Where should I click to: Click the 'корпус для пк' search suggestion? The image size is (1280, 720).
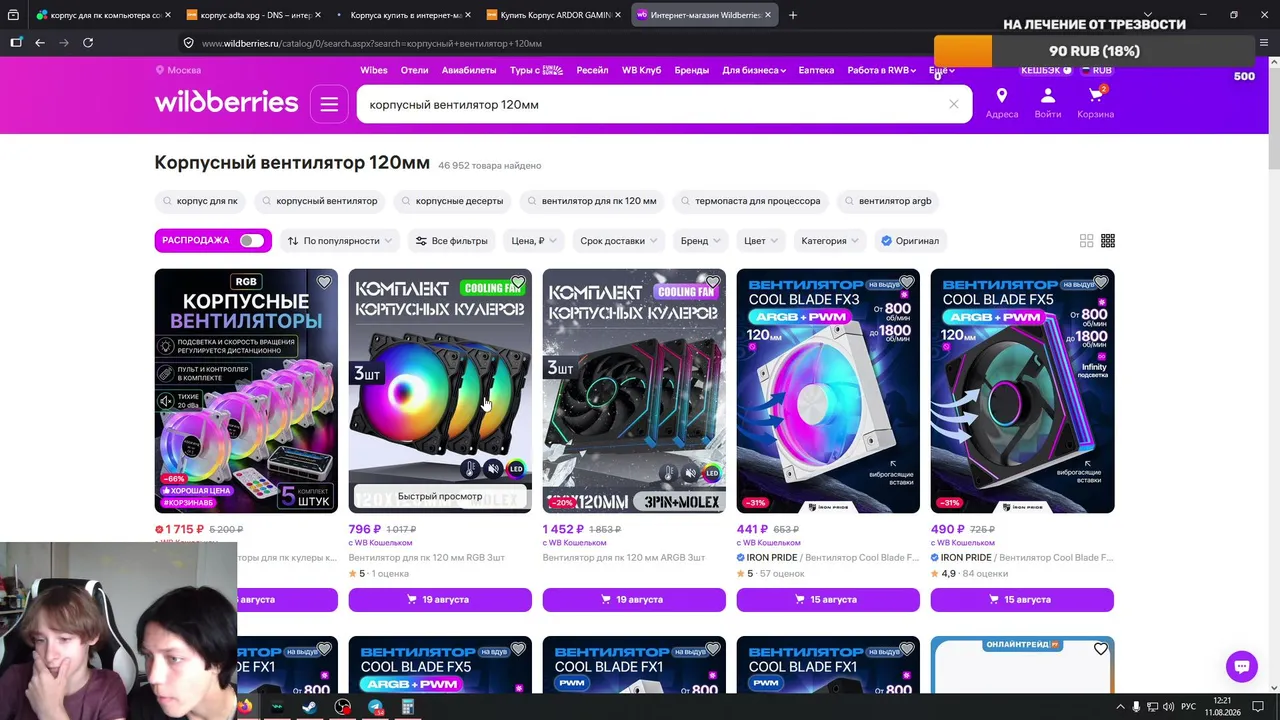pyautogui.click(x=200, y=201)
